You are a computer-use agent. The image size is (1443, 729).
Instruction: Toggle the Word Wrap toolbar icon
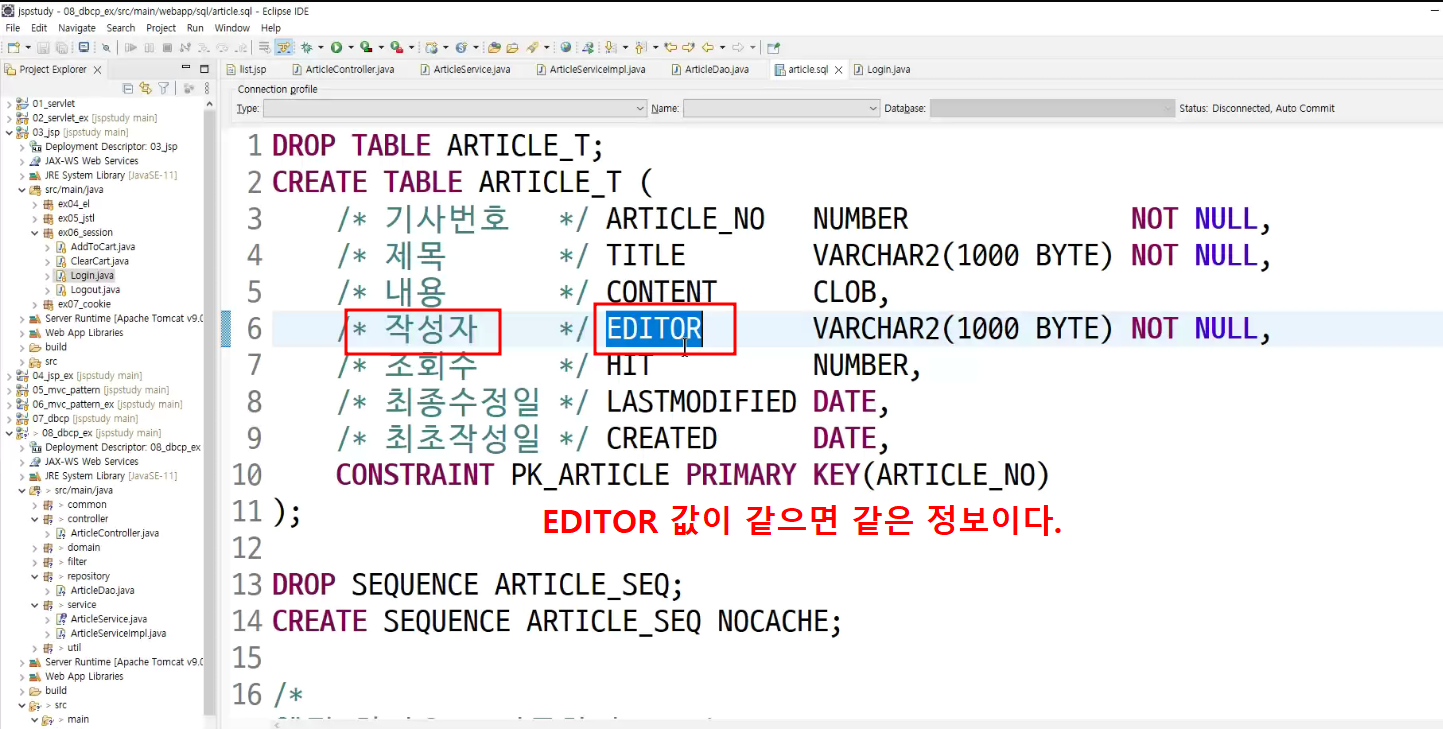[265, 47]
